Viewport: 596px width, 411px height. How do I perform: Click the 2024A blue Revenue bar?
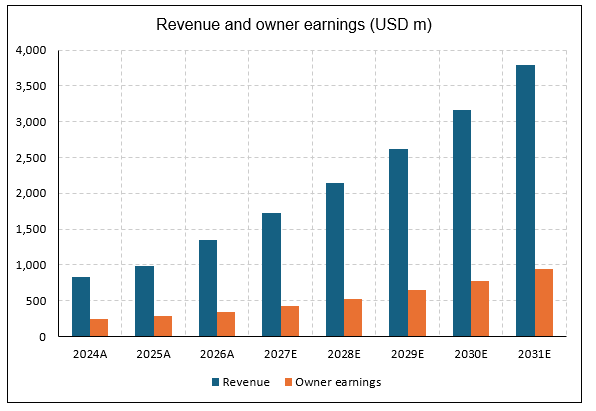81,307
